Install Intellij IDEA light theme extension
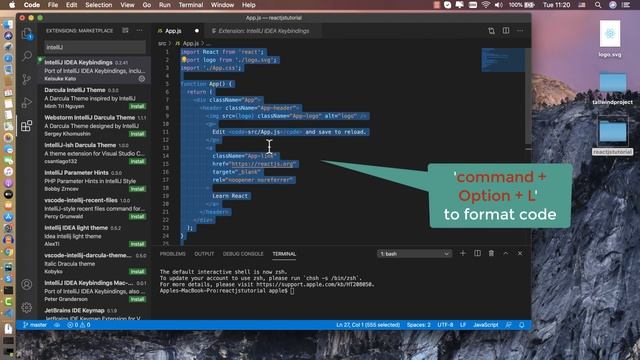640x360 pixels. pos(138,244)
